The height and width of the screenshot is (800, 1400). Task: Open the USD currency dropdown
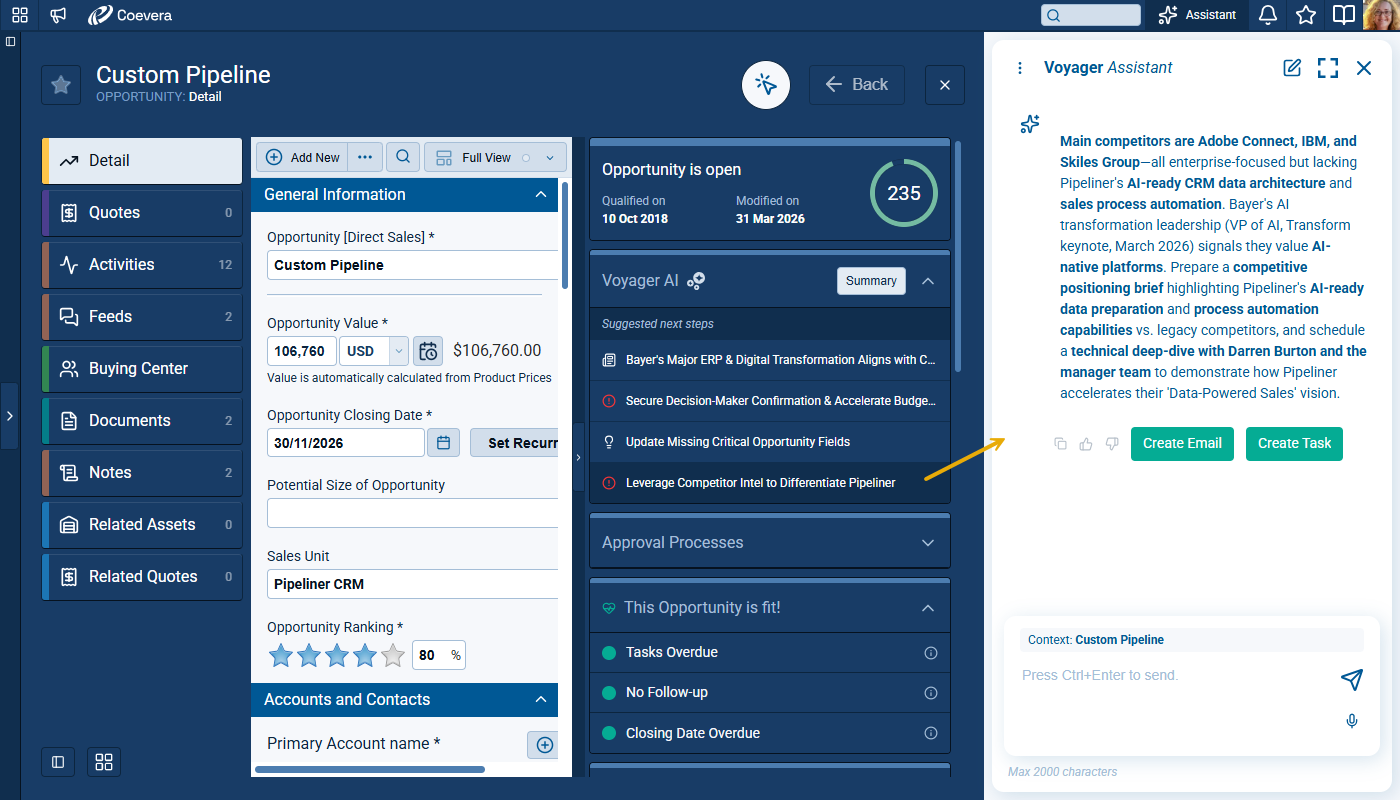(x=398, y=351)
